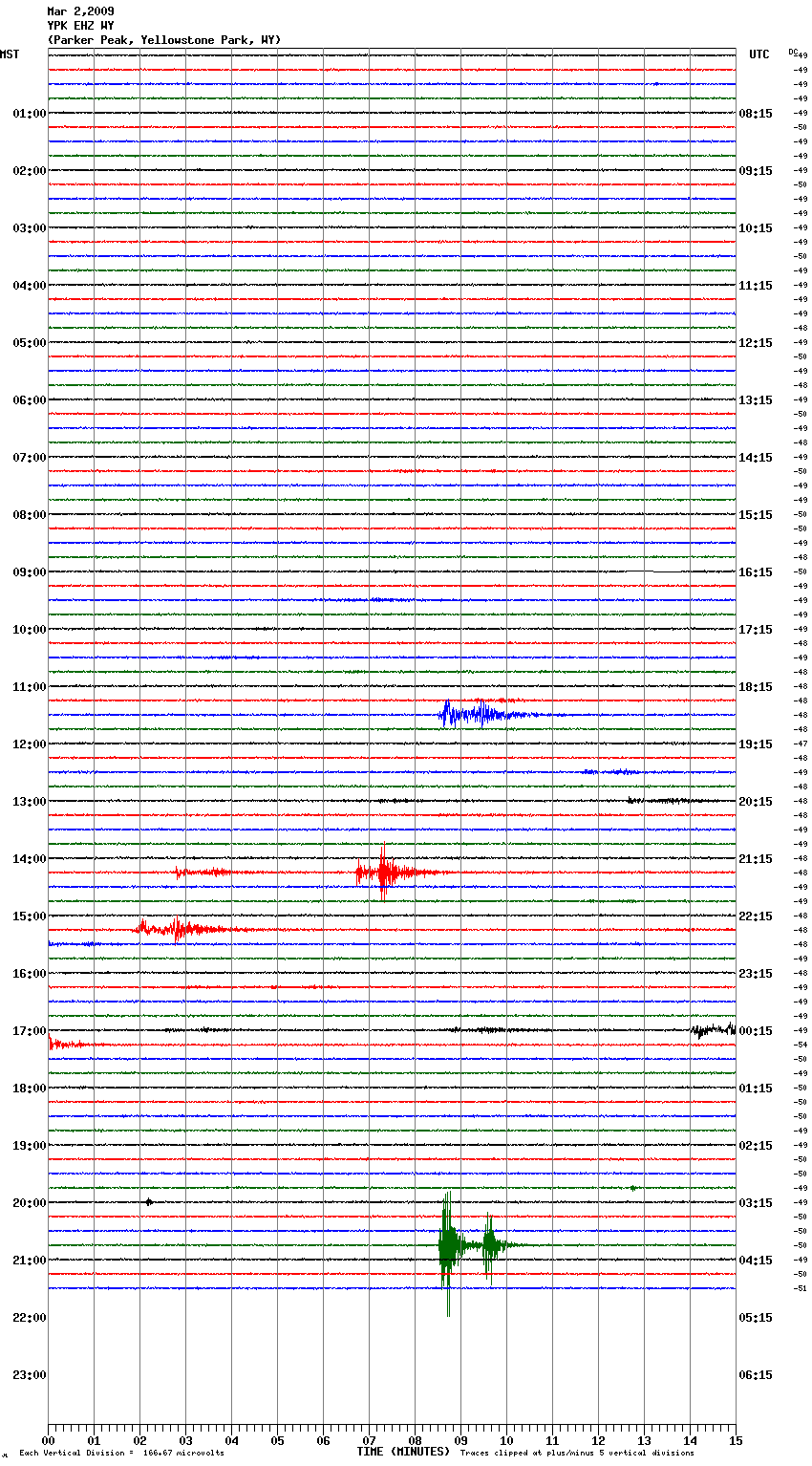Click the 21:15 UTC time label
The image size is (812, 1466).
click(x=756, y=859)
